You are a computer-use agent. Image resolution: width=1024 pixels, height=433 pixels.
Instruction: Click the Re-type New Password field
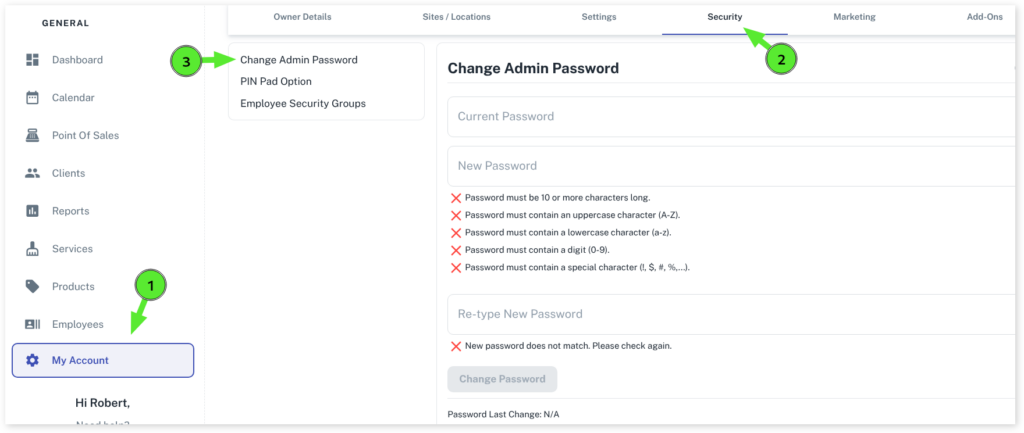730,314
